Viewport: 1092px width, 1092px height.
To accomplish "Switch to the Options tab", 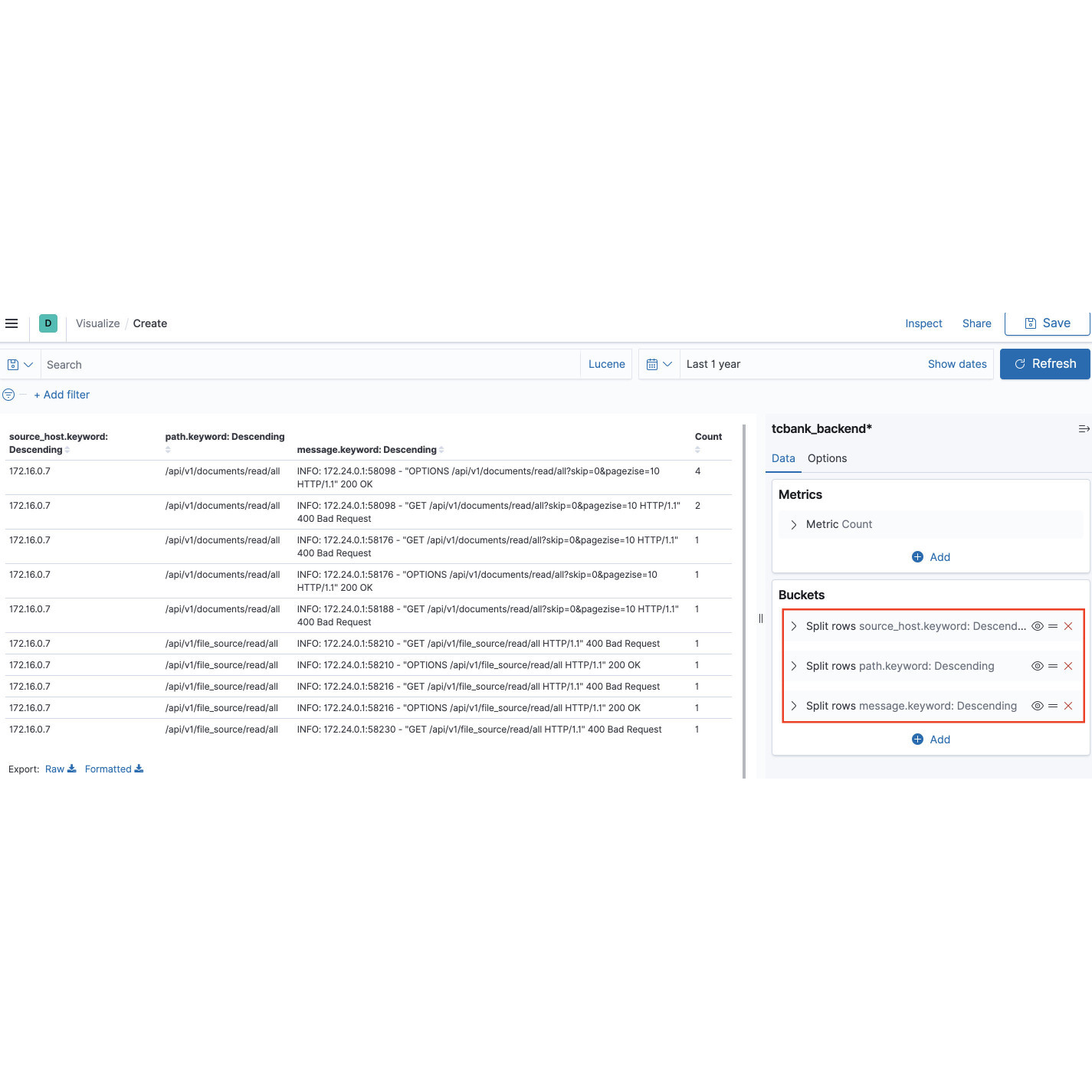I will pos(827,458).
